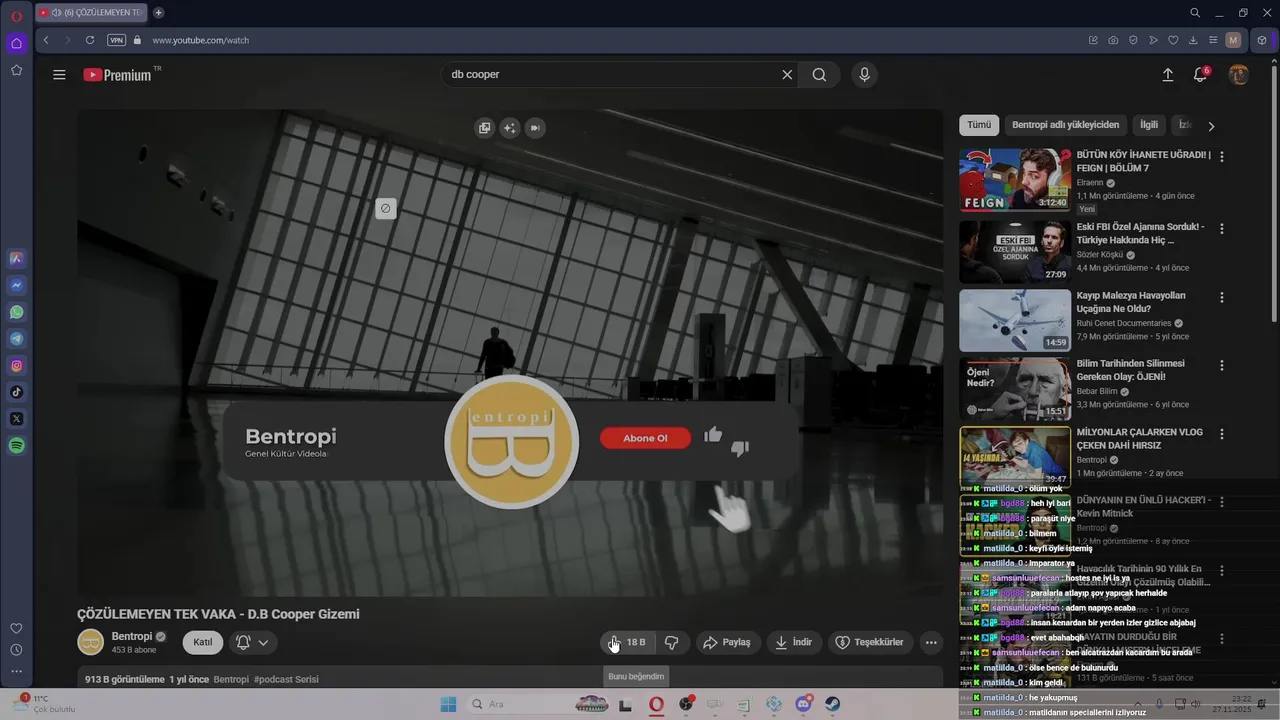Send thanks with Teşekkürler button
The image size is (1280, 720).
(x=869, y=642)
